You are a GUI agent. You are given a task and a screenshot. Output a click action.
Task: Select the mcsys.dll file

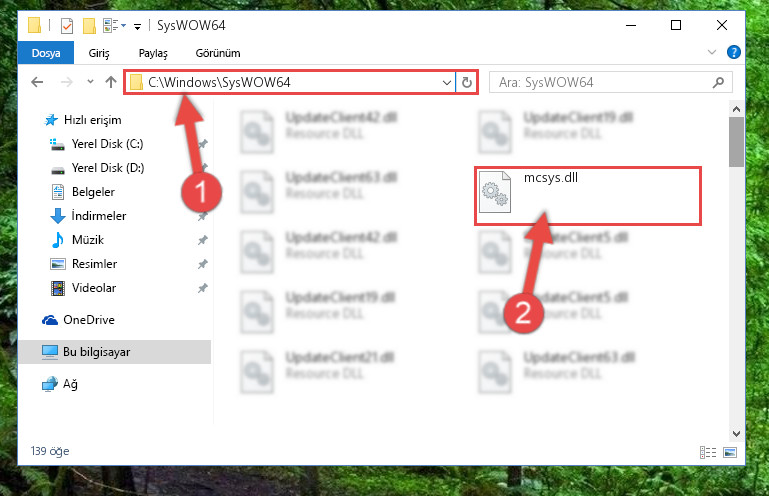coord(588,196)
